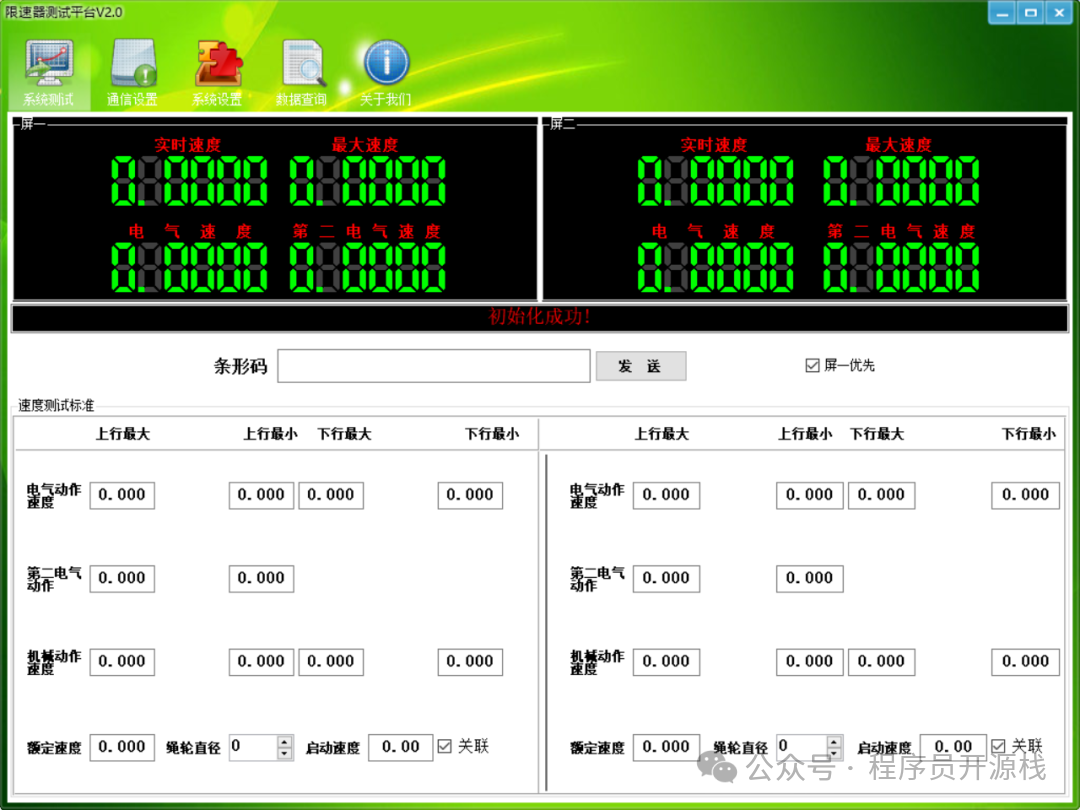
Task: Minimize the application window
Action: coord(1004,12)
